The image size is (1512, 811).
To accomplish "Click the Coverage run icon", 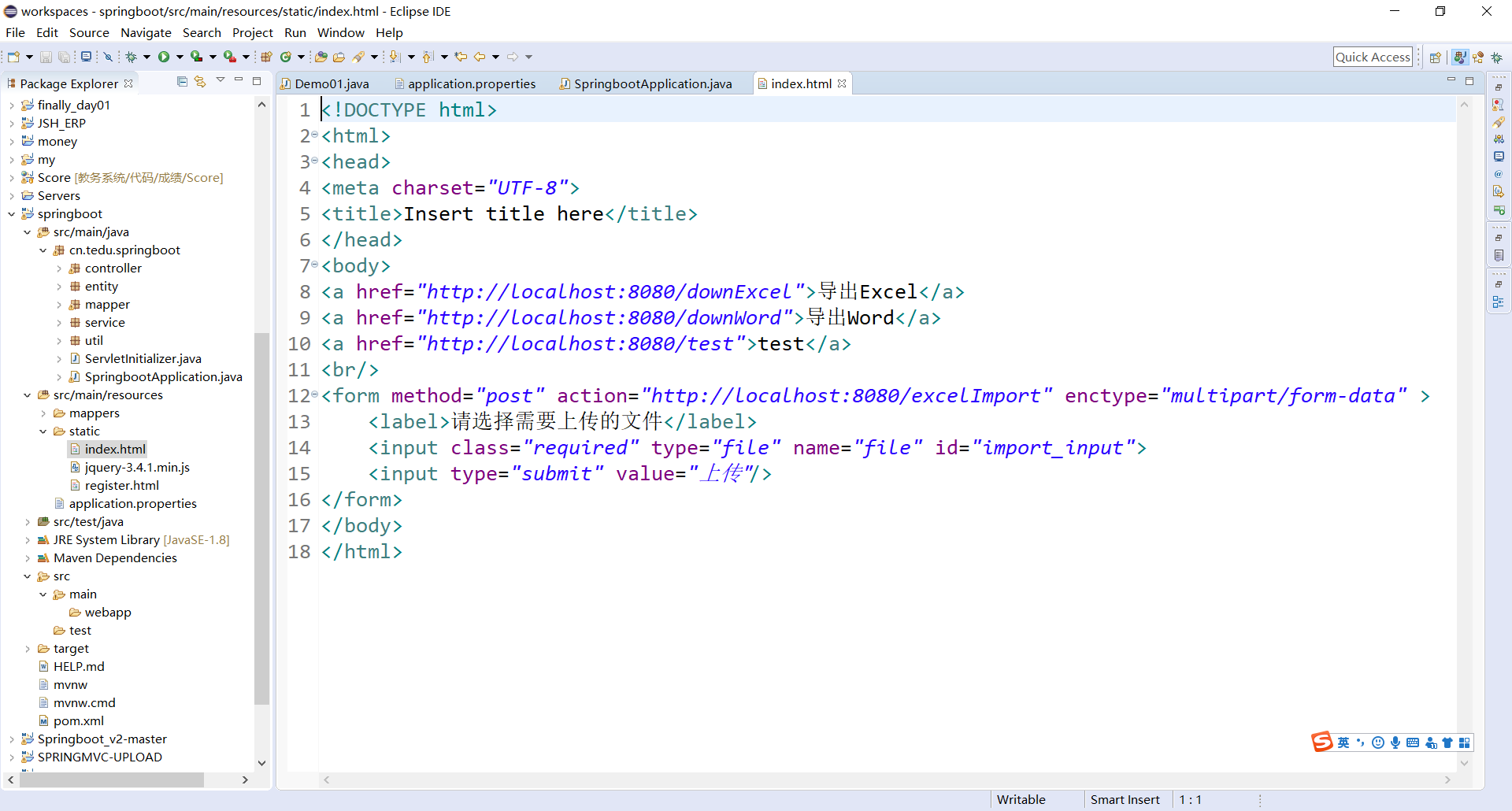I will [197, 57].
